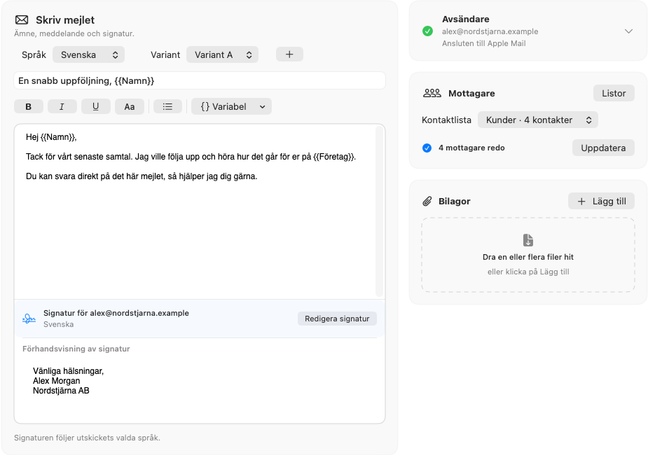This screenshot has height=455, width=648.
Task: Click Uppdatera button
Action: 603,148
